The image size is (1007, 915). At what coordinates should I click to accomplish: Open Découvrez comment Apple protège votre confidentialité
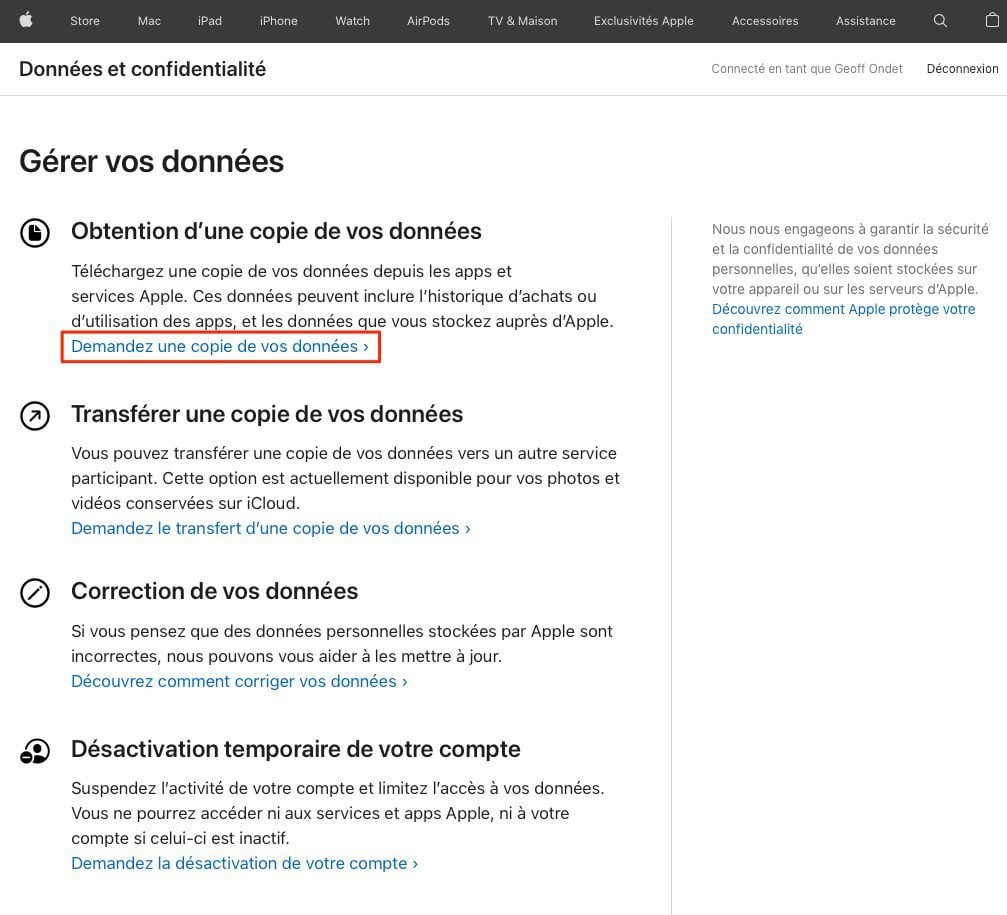pyautogui.click(x=843, y=319)
